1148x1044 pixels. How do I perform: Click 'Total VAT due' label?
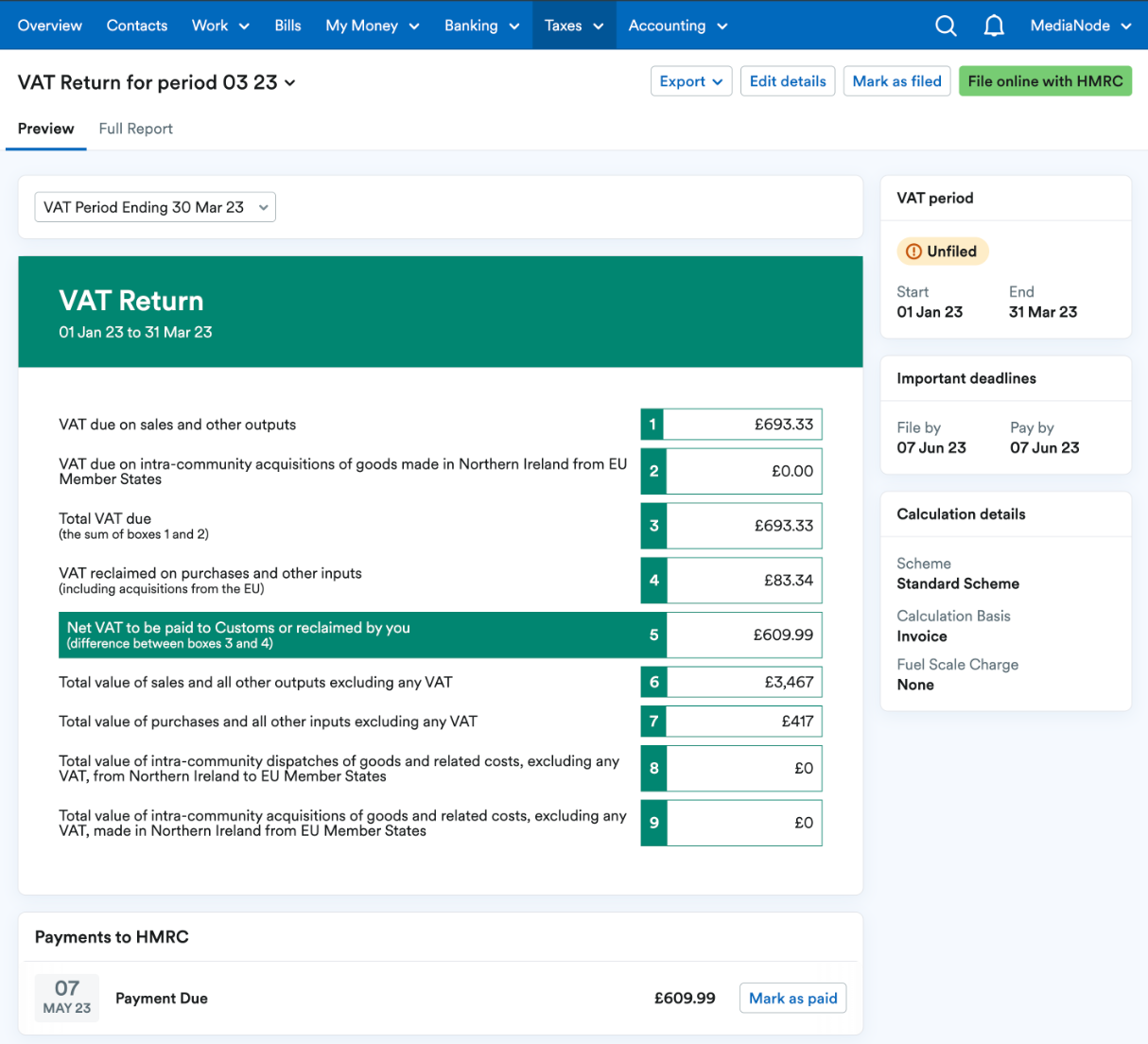point(105,518)
